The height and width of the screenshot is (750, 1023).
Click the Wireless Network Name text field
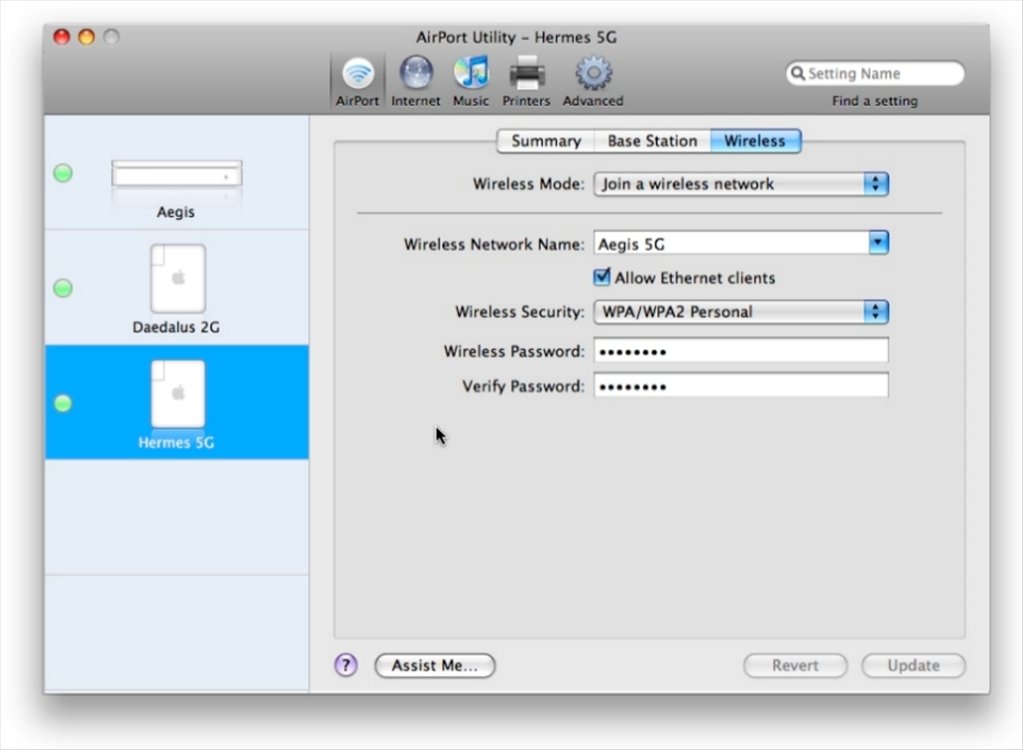coord(731,243)
